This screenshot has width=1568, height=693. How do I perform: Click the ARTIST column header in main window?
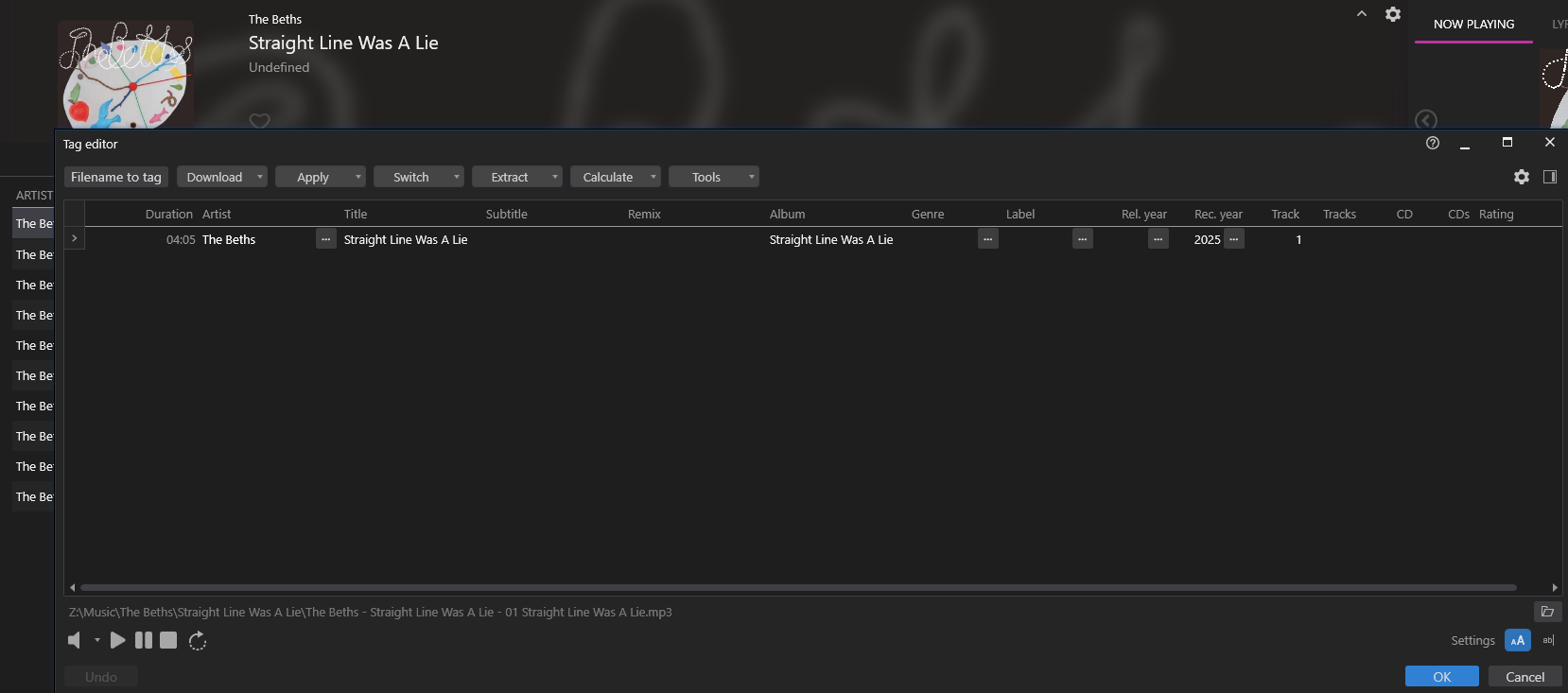pyautogui.click(x=34, y=195)
